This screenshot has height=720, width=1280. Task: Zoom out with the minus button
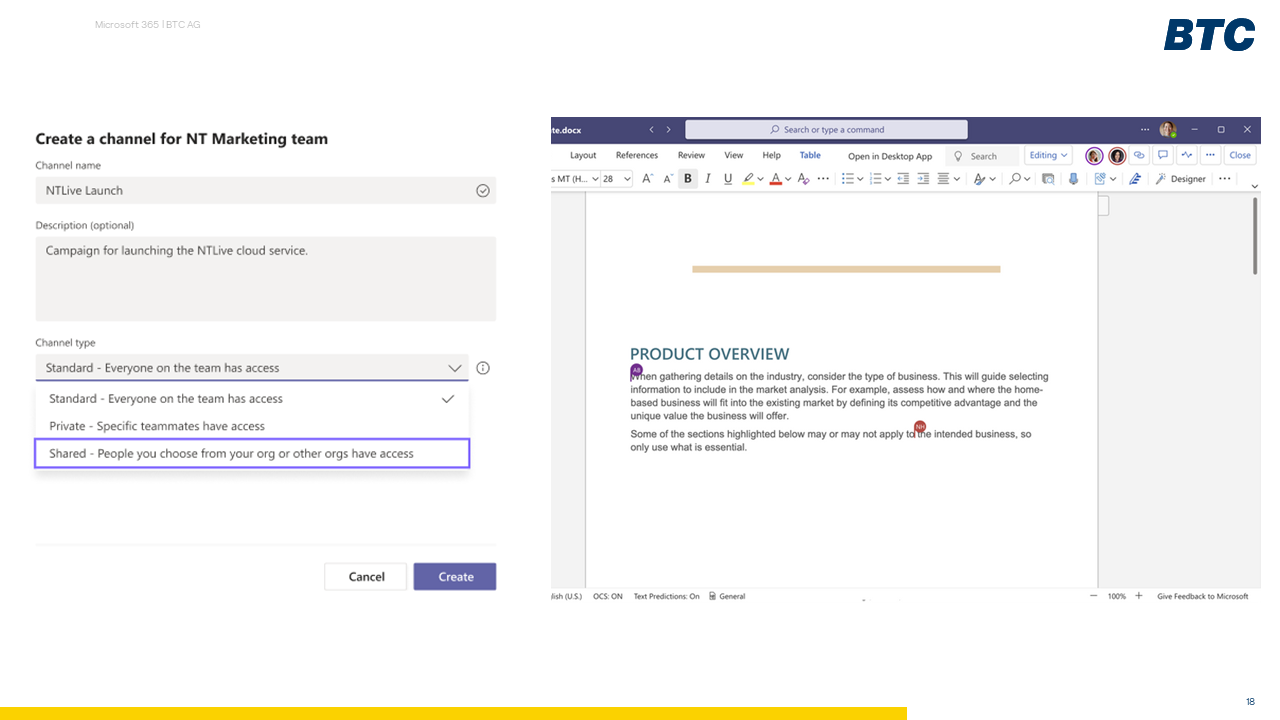point(1095,597)
